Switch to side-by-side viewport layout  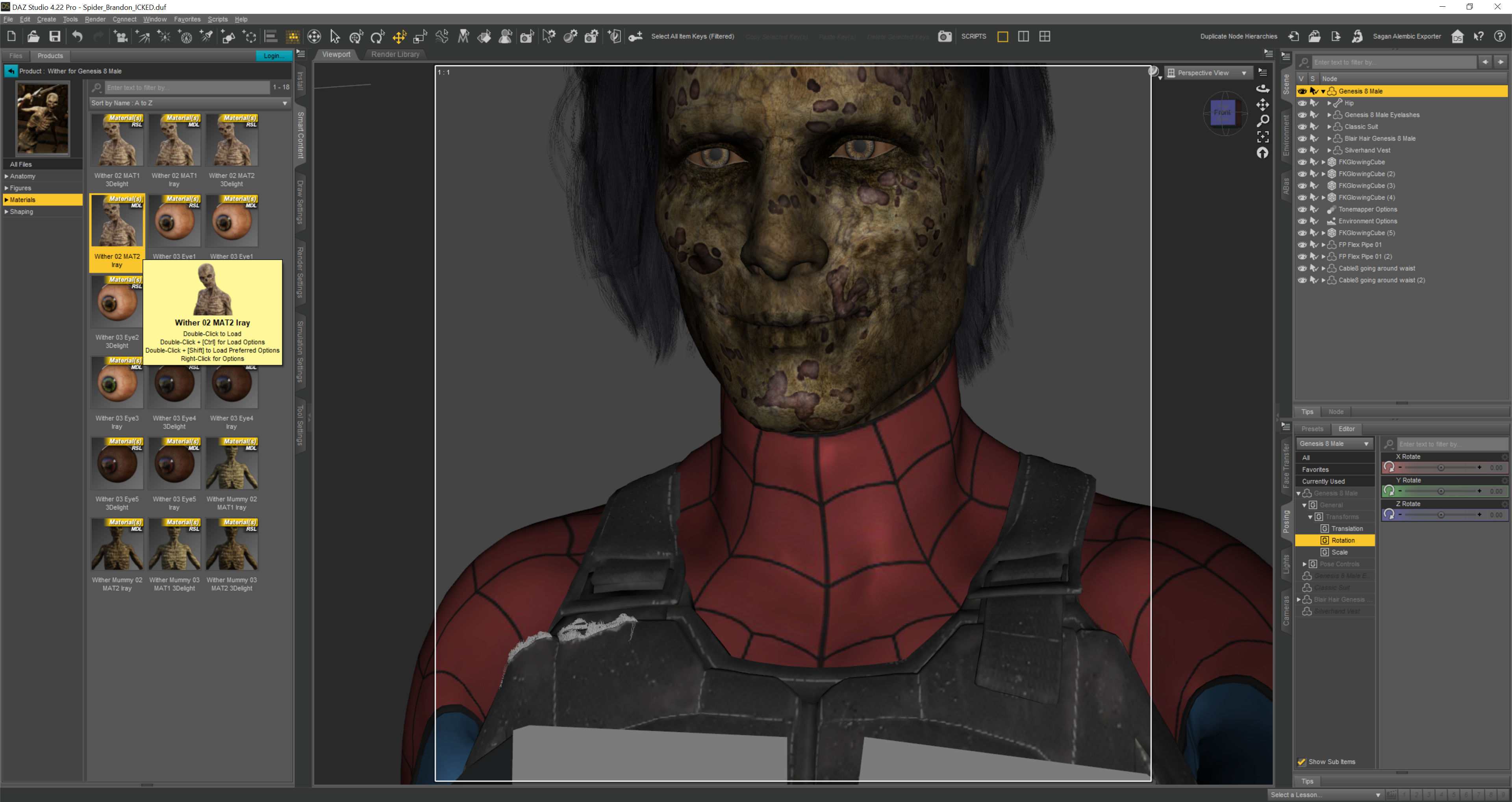click(x=1024, y=36)
